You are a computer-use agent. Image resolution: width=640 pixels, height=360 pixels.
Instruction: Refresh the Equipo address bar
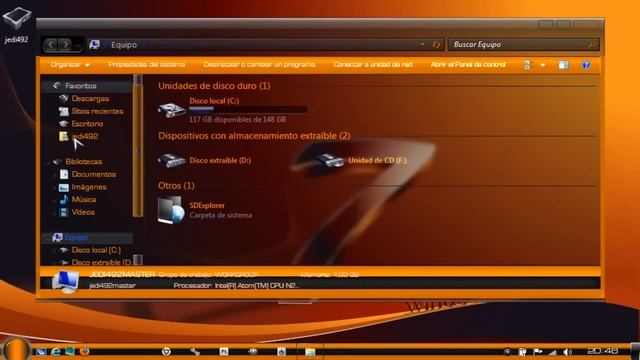[x=436, y=44]
